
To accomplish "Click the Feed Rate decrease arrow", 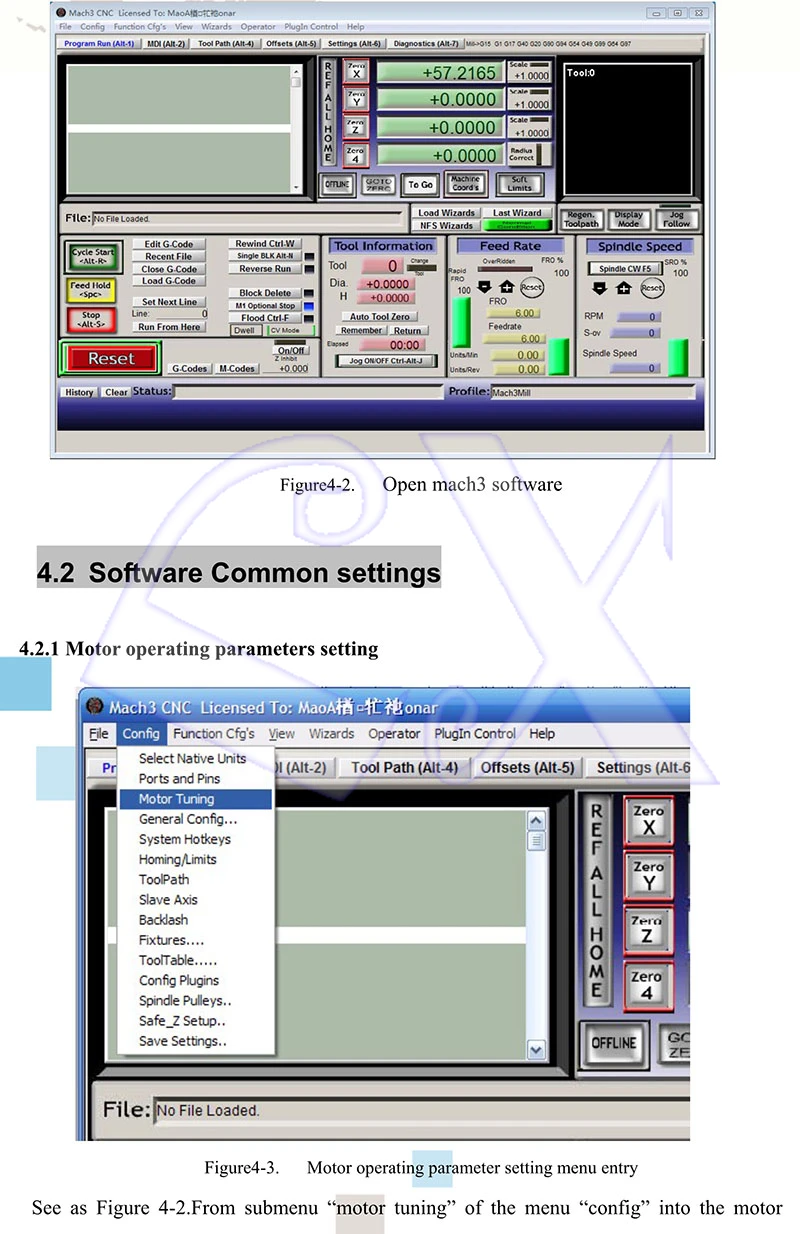I will (485, 287).
